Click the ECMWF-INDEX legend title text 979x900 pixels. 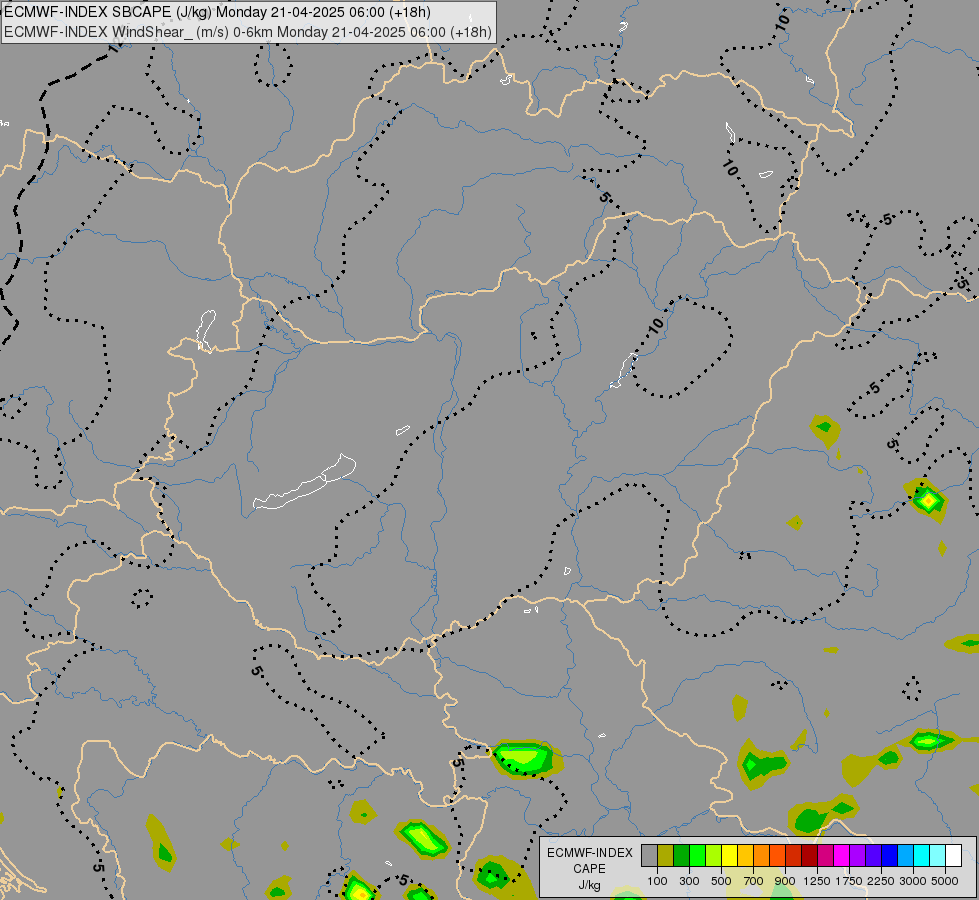tap(589, 853)
